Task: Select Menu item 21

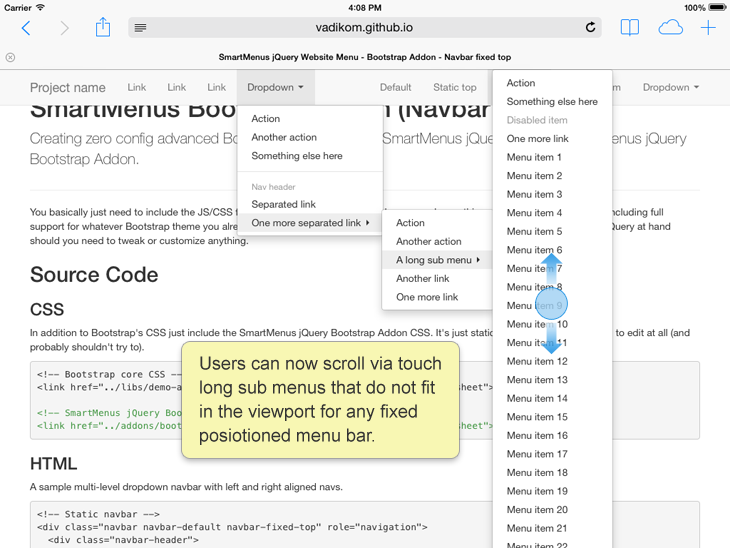Action: (x=552, y=528)
